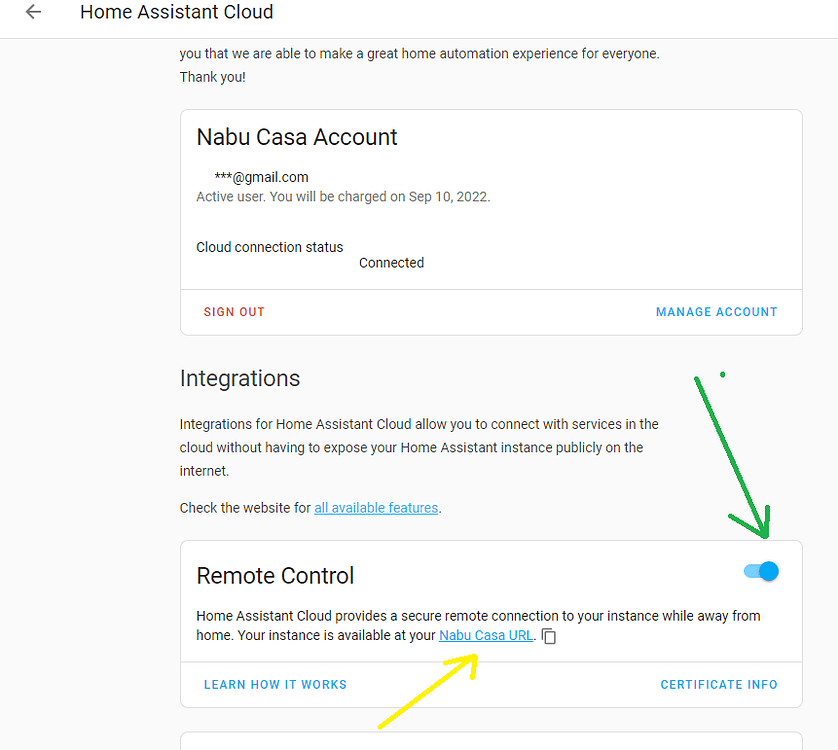Click the Remote Control card heading
This screenshot has height=750, width=838.
tap(275, 576)
